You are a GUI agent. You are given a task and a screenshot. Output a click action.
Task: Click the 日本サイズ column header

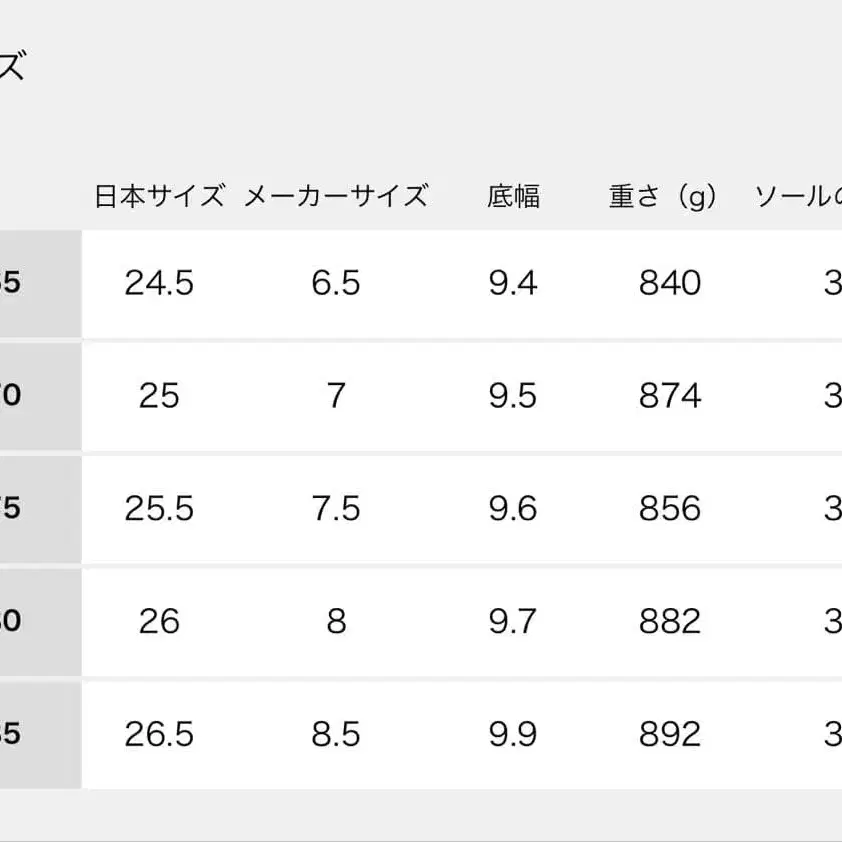pos(159,196)
